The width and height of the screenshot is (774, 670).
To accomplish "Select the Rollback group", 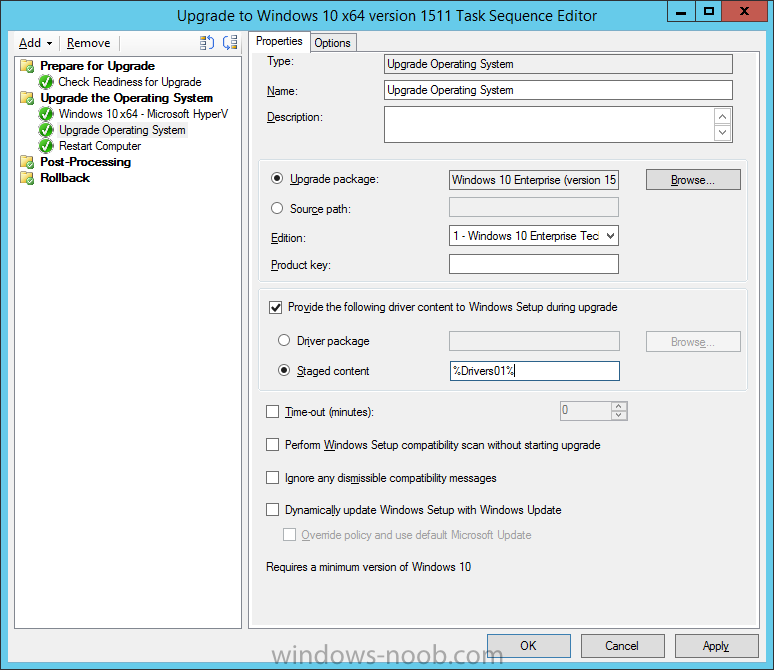I will pos(65,178).
